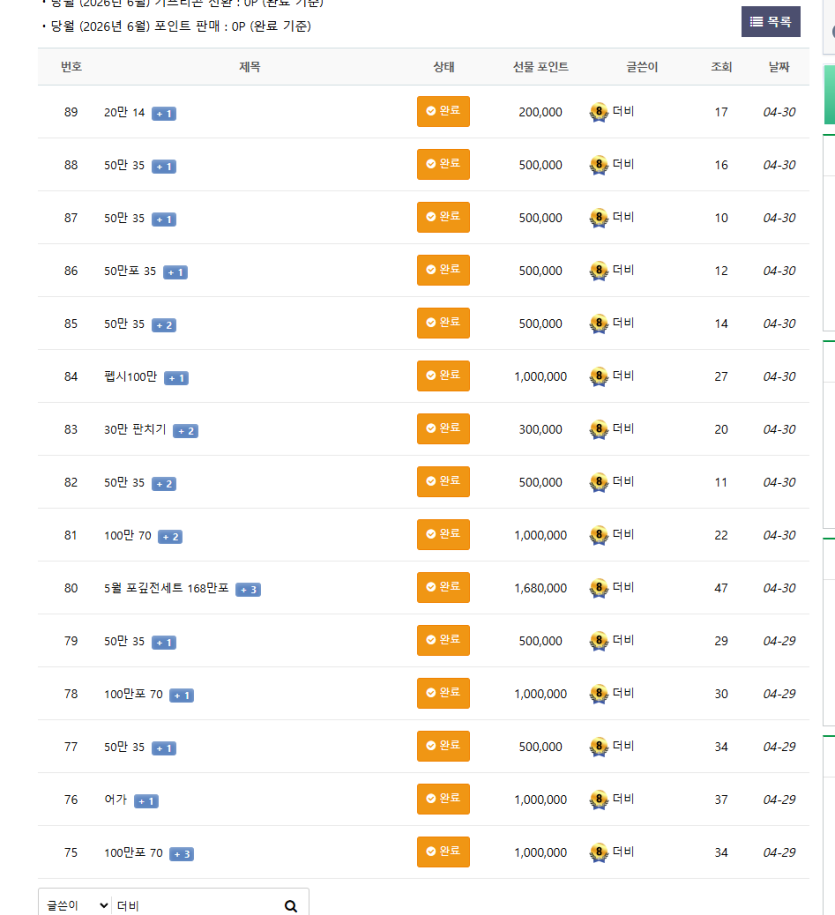Click 완료 status badge in row 88
Image resolution: width=835 pixels, height=915 pixels.
click(443, 164)
